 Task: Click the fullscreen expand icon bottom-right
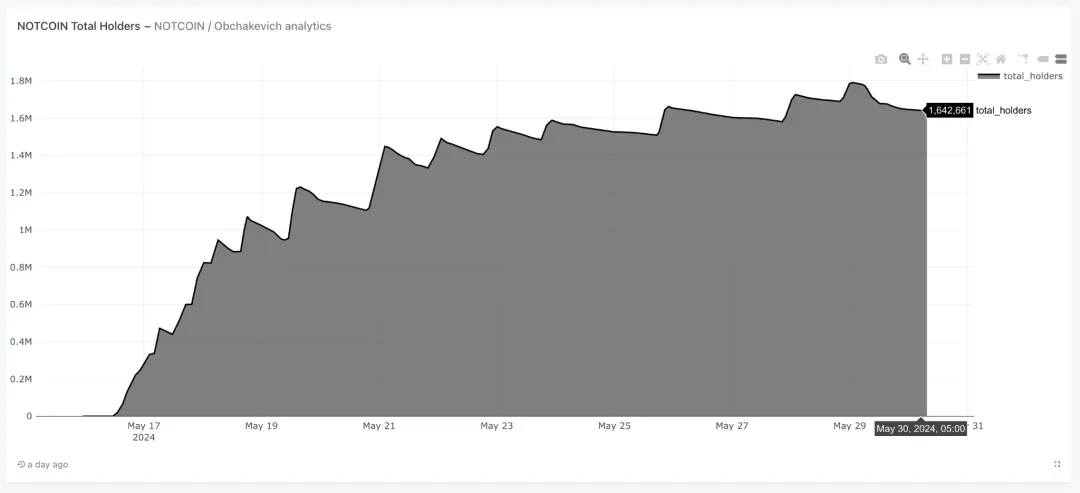pos(1057,464)
